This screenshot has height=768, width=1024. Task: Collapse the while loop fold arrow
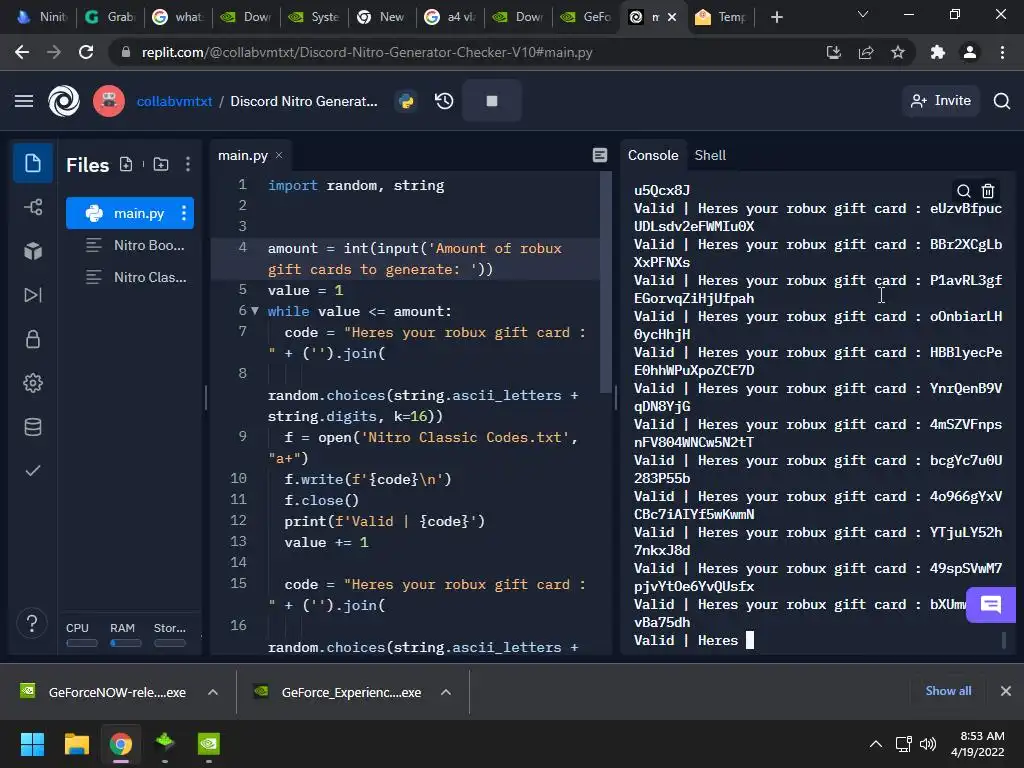(x=255, y=311)
